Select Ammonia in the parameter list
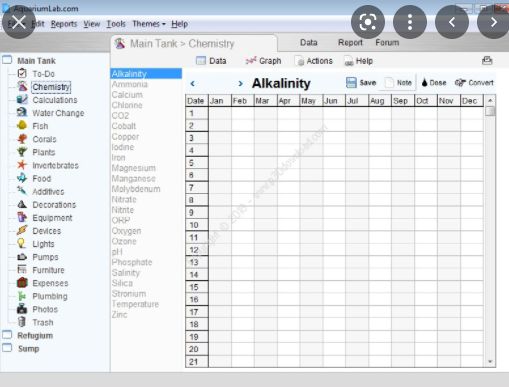This screenshot has height=387, width=509. pos(130,84)
